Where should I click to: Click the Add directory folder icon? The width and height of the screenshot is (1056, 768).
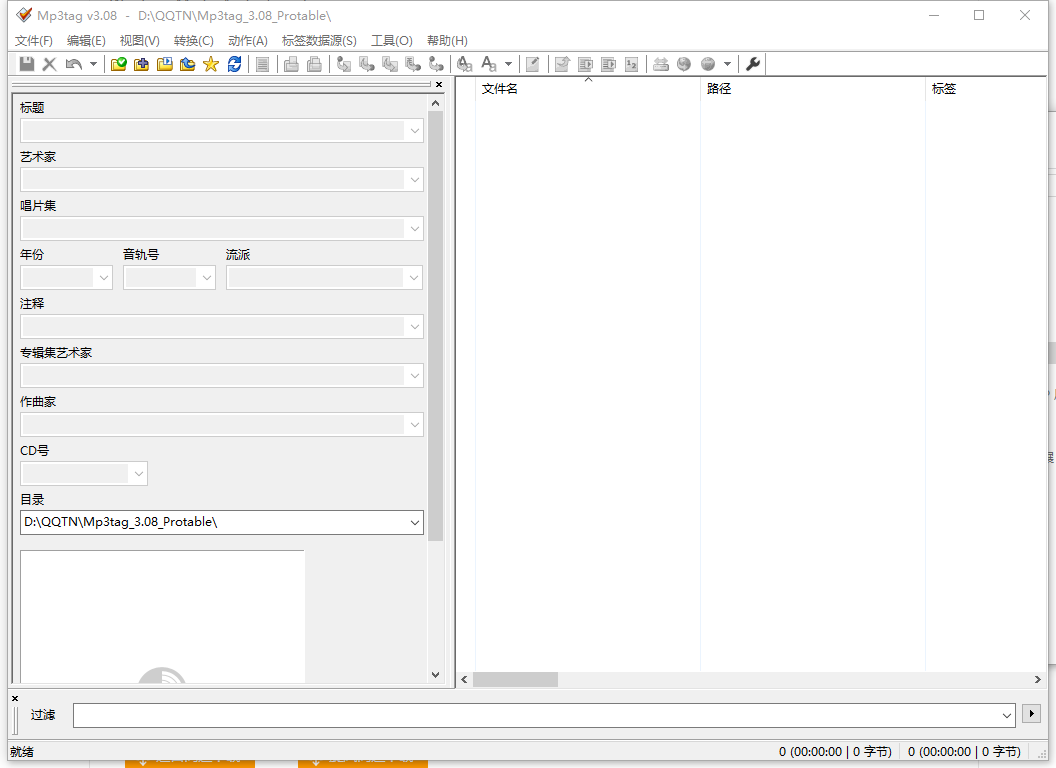point(142,64)
